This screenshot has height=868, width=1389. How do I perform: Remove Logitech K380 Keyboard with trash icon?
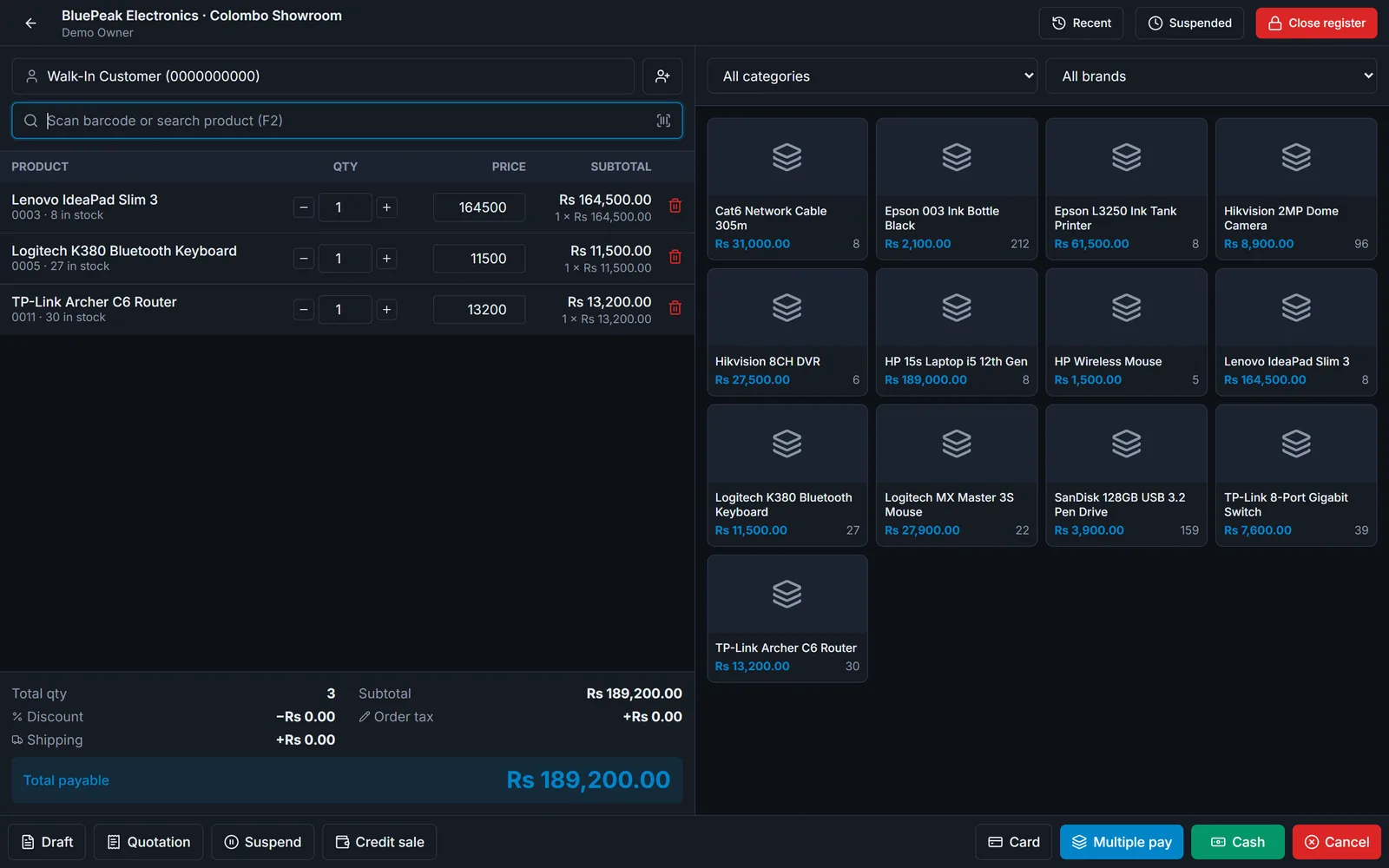pos(675,257)
